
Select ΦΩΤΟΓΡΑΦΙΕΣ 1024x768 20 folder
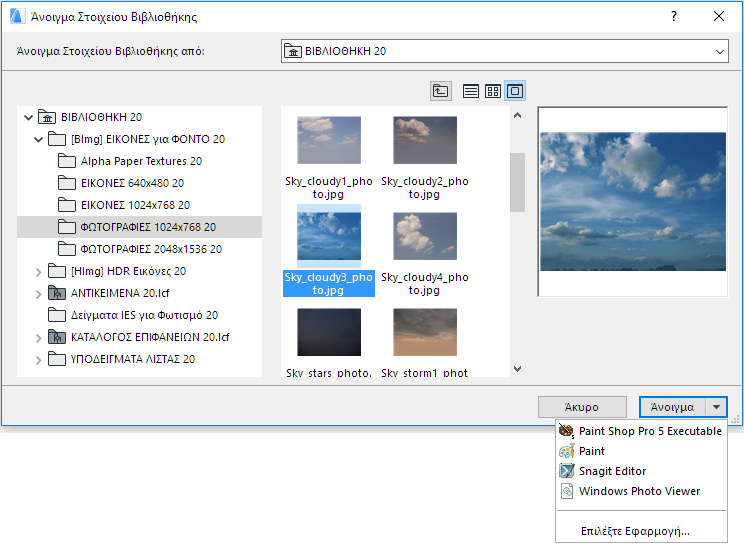139,227
